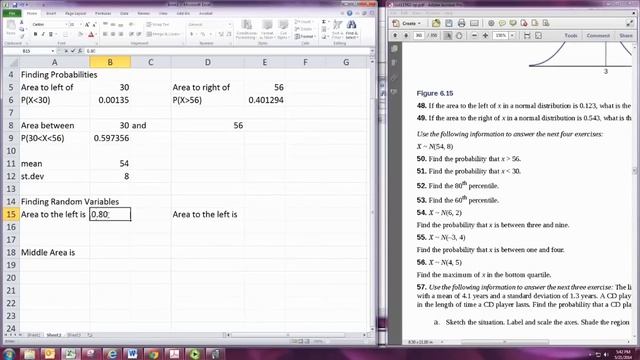Select row 11 header
Viewport: 640px width, 360px height.
11,164
